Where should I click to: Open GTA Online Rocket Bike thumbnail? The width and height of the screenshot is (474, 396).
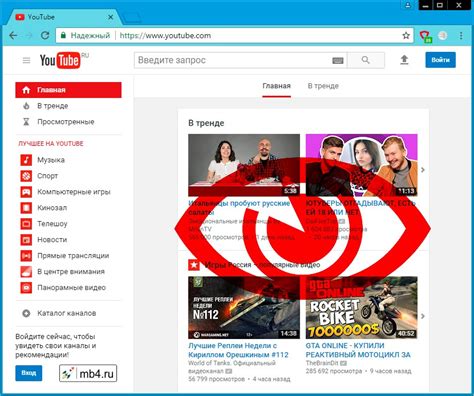pyautogui.click(x=362, y=307)
